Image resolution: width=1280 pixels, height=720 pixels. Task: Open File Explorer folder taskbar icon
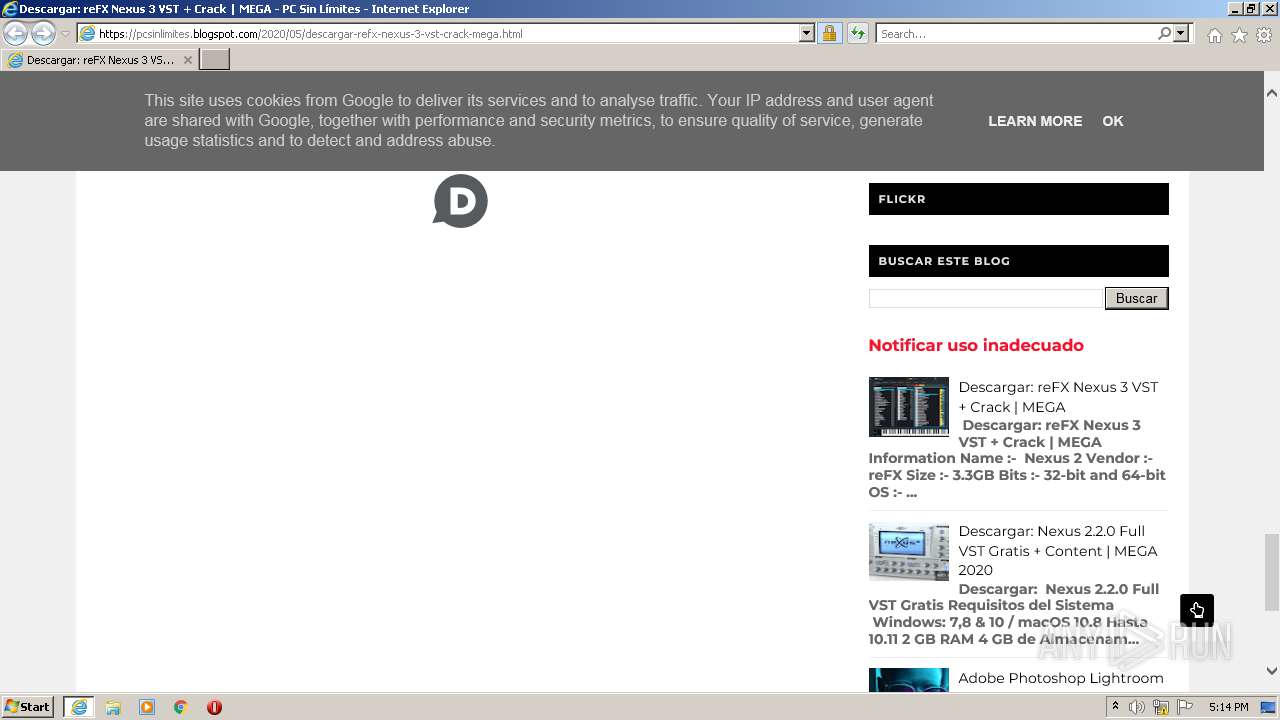pos(113,707)
